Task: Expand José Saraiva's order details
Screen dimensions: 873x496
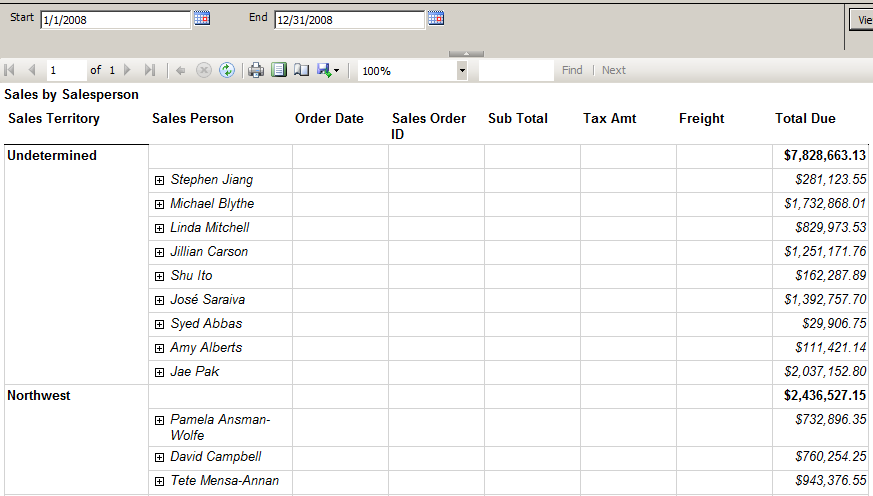Action: 160,300
